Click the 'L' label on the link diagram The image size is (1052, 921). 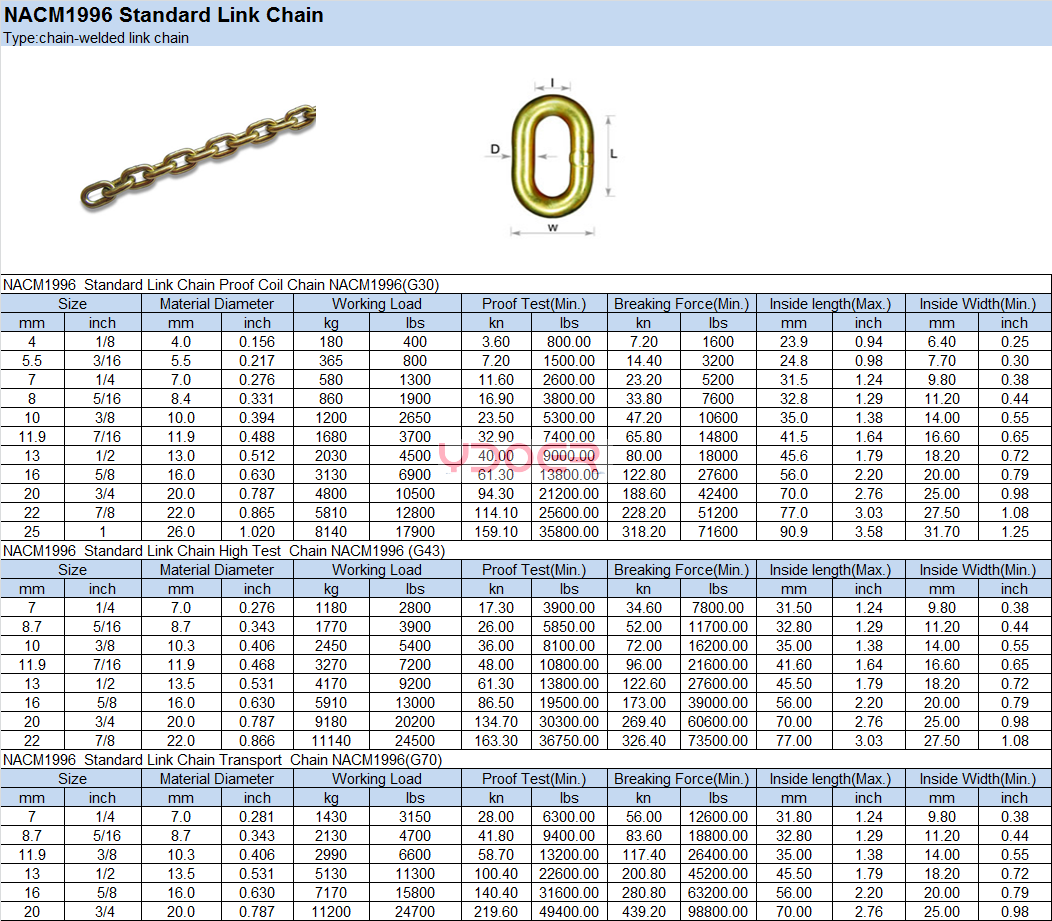point(613,154)
